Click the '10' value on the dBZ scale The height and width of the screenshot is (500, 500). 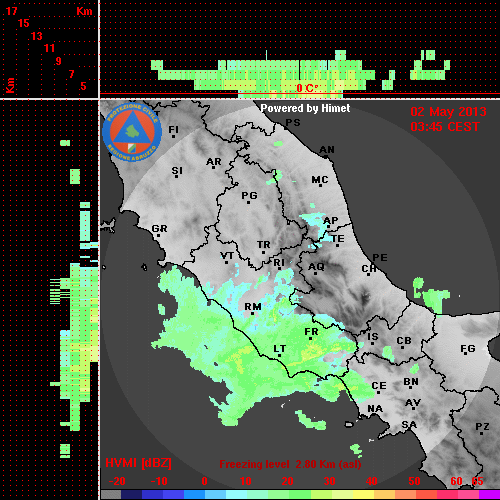(x=246, y=481)
